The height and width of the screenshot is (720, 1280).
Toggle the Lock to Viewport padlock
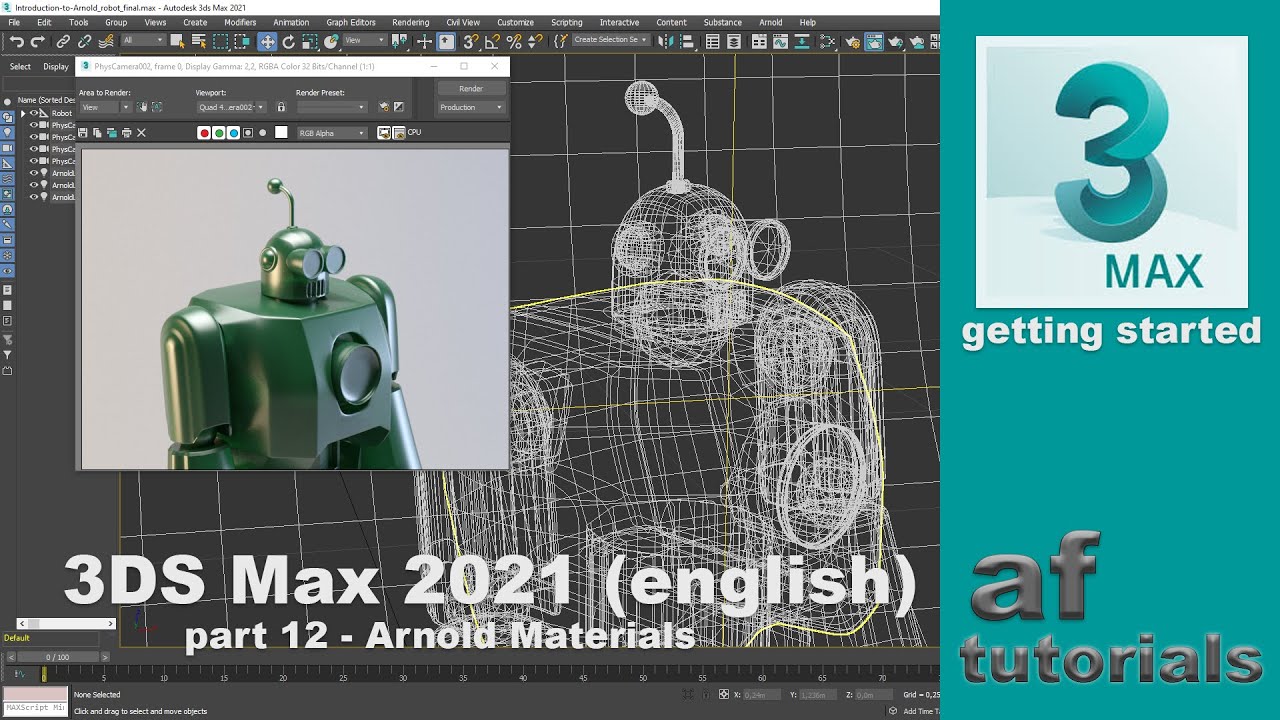point(281,107)
